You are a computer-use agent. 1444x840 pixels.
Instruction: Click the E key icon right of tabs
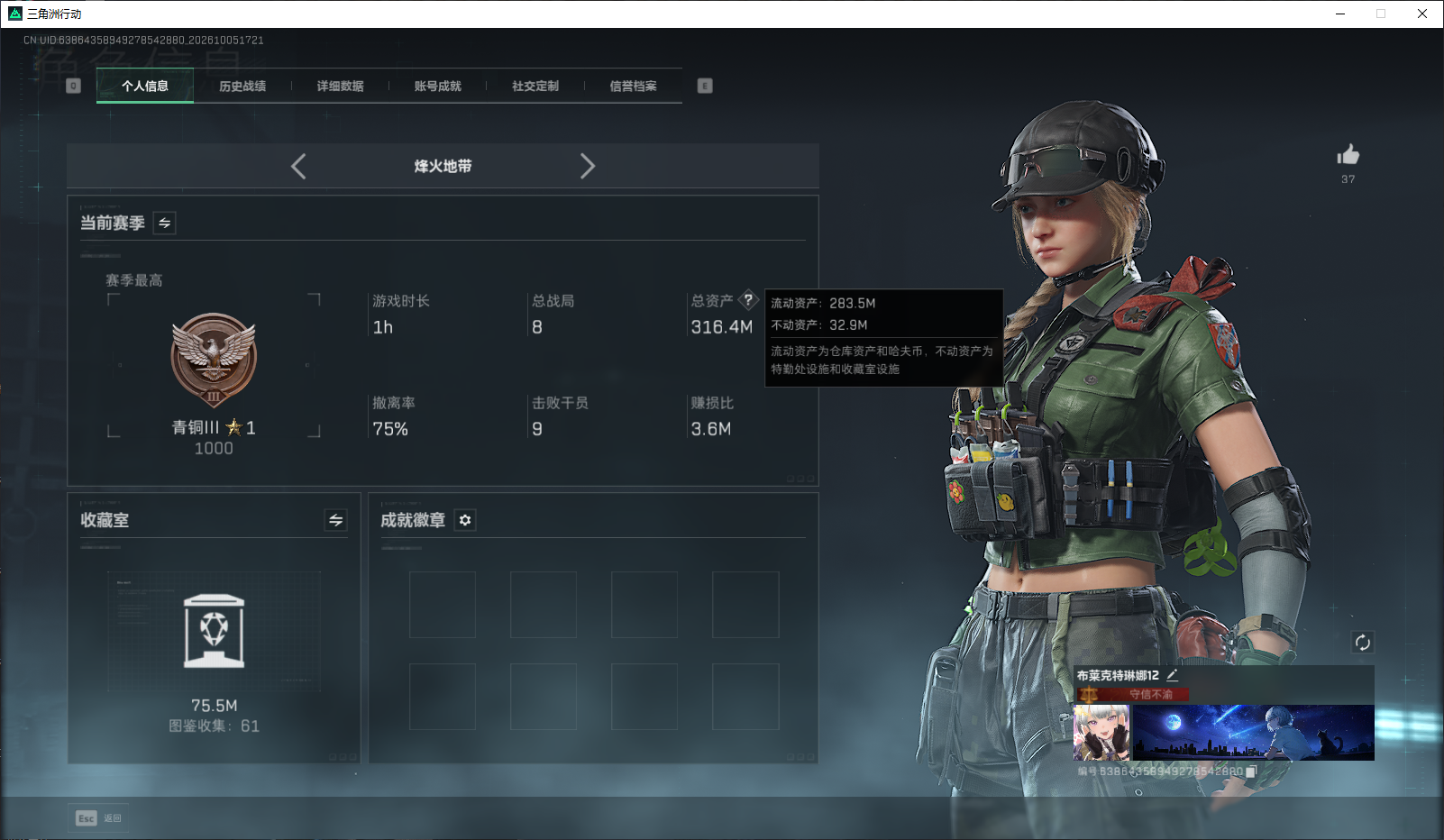705,86
